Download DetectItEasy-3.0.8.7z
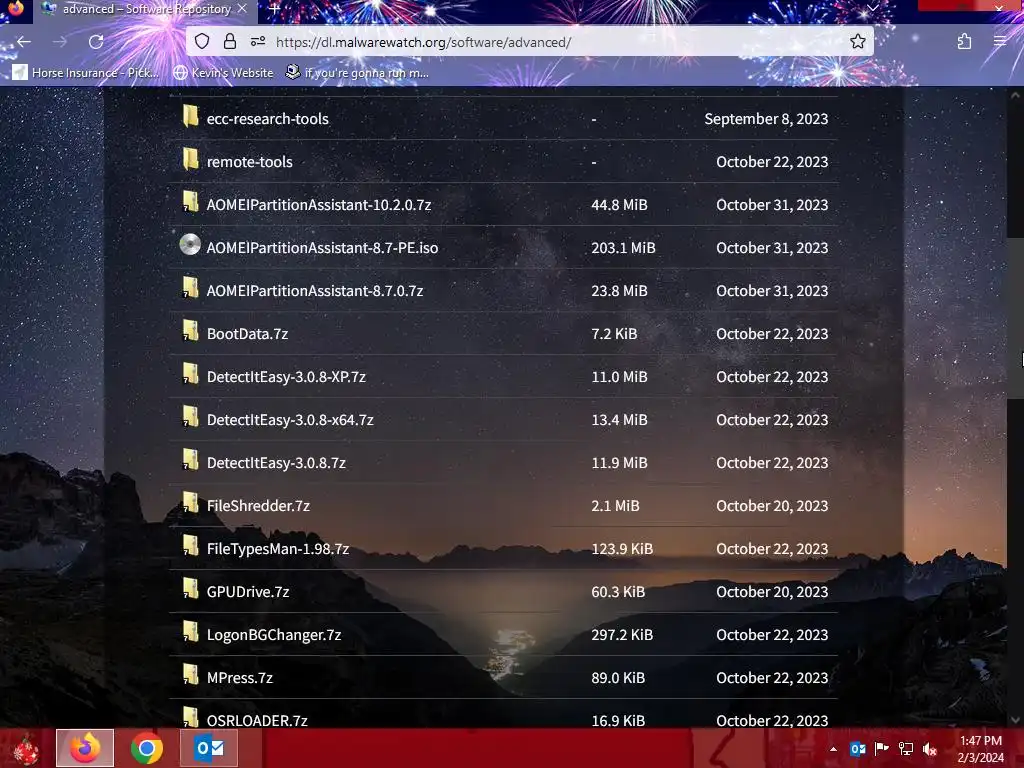The image size is (1024, 768). (276, 463)
